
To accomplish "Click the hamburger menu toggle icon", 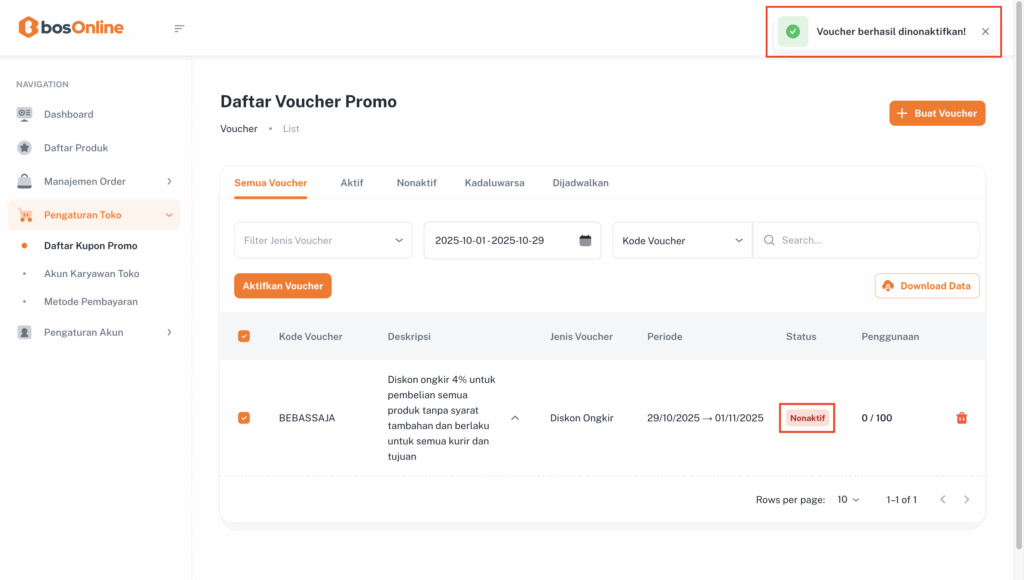I will (x=179, y=28).
